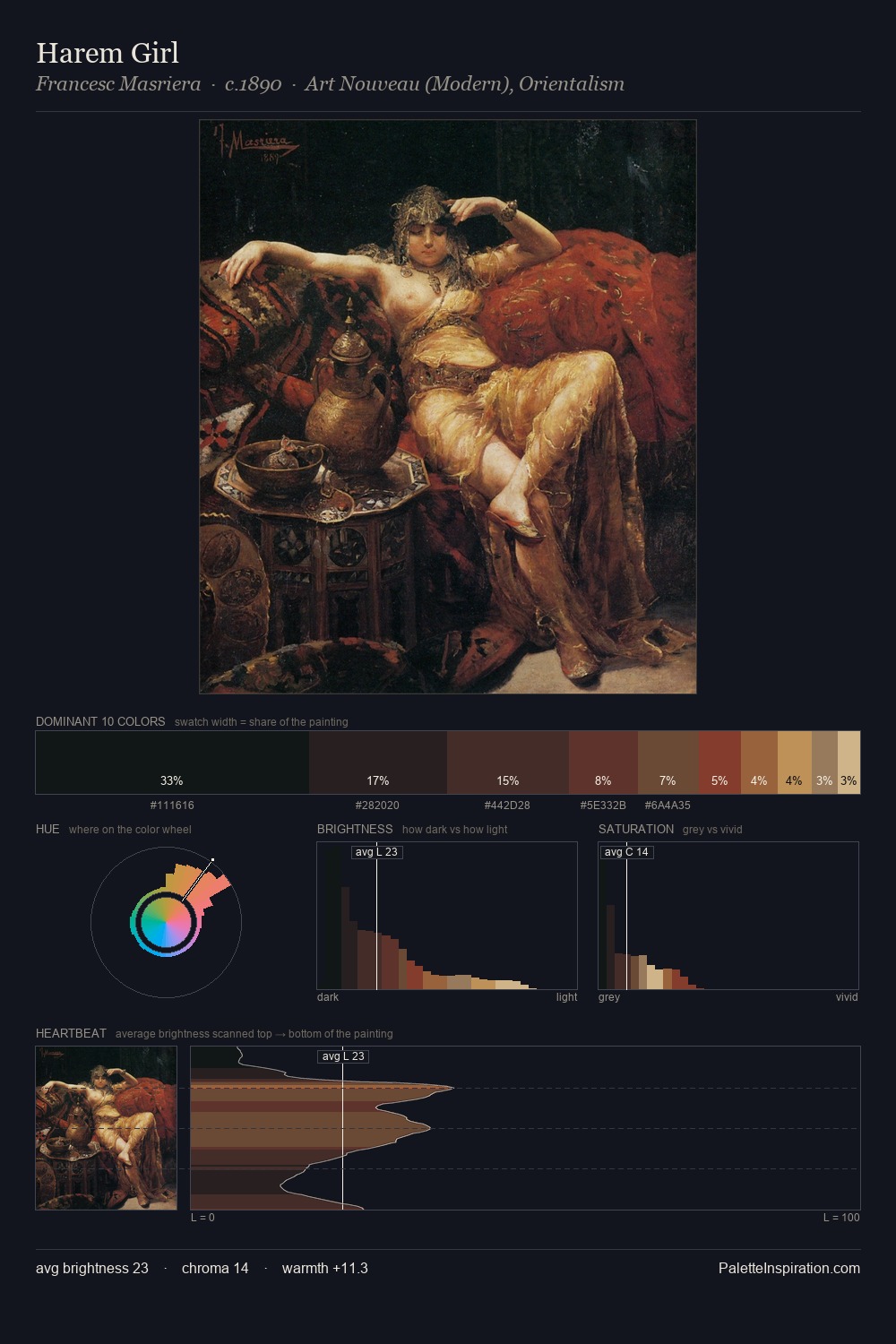Click the 'light' axis label
Screen dimensions: 896x1344
566,997
